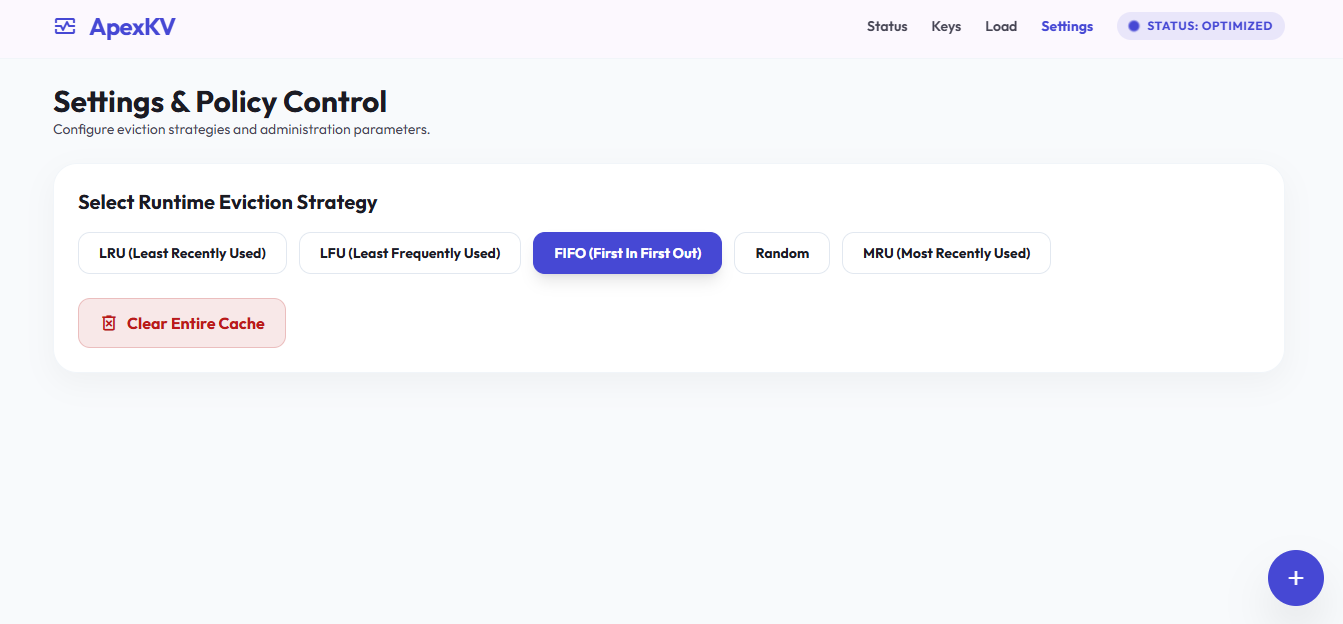Go to the Status page
The width and height of the screenshot is (1343, 624).
pos(887,26)
